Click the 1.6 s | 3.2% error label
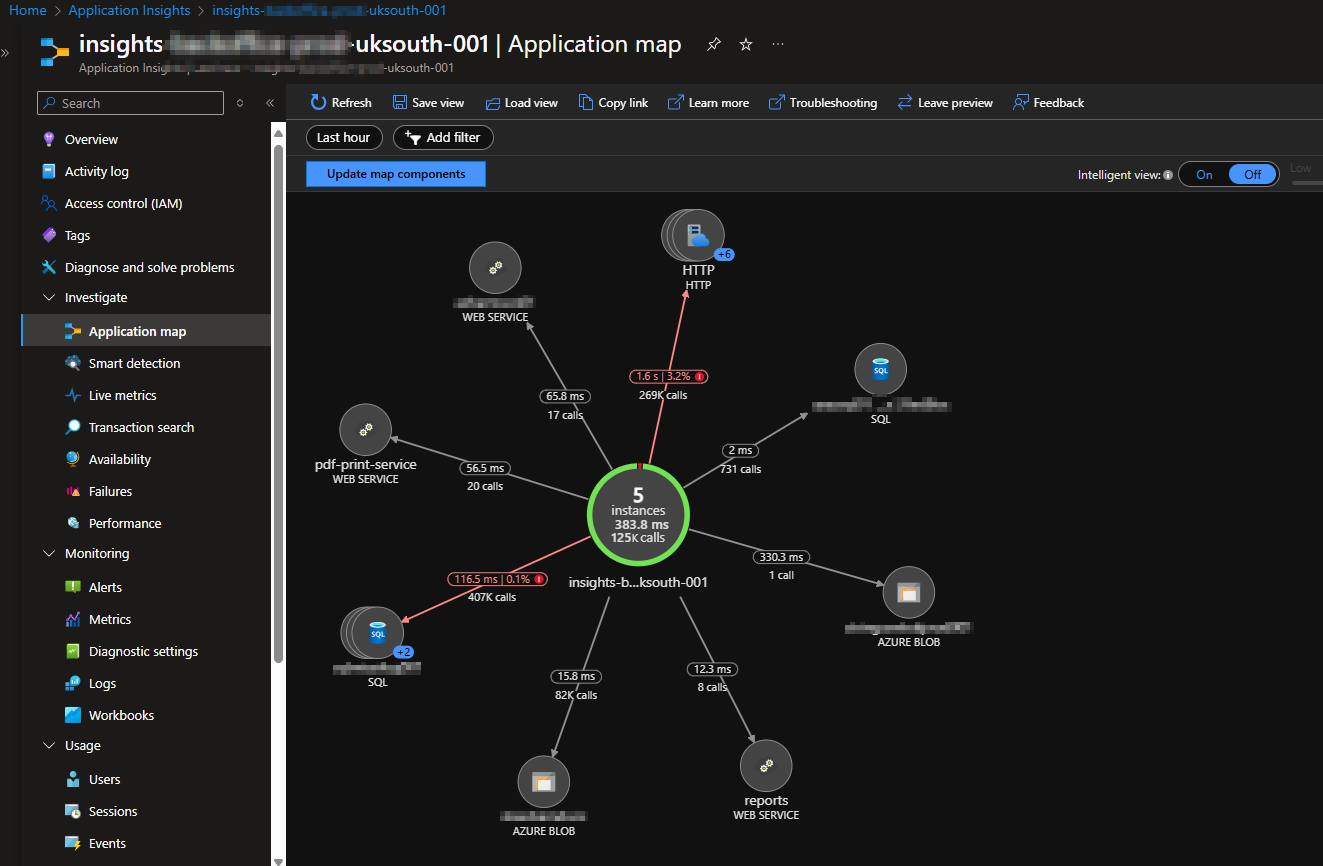The width and height of the screenshot is (1323, 866). [668, 376]
